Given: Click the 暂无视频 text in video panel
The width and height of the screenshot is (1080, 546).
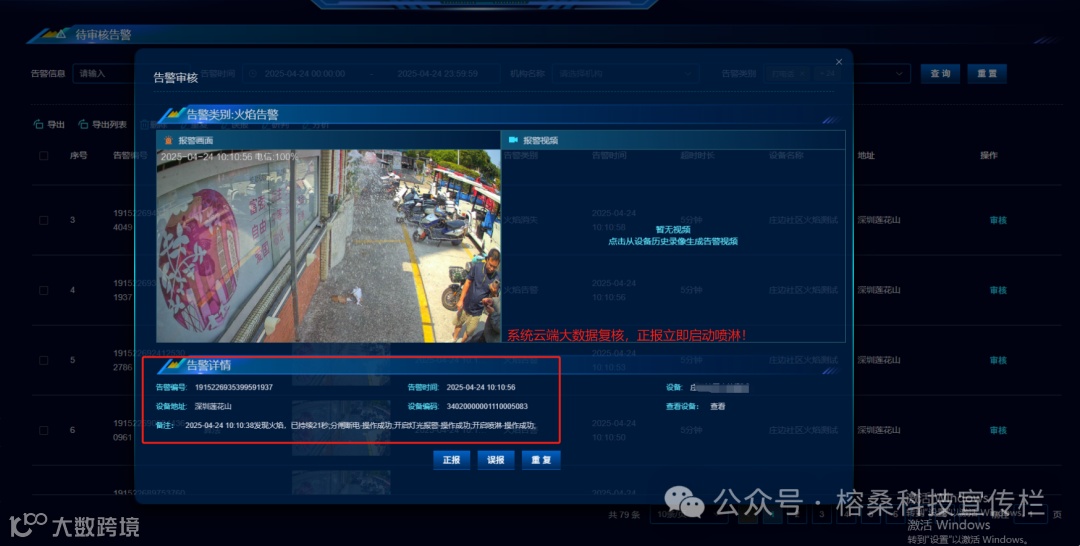Looking at the screenshot, I should 673,229.
